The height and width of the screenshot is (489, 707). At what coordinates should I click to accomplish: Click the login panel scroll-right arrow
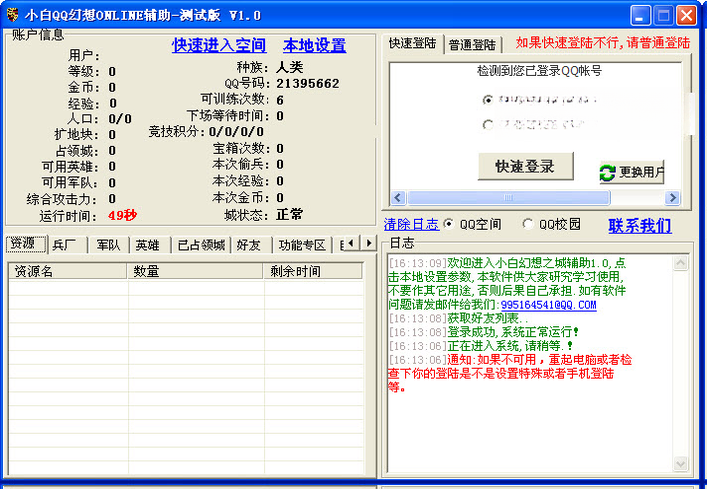tap(672, 197)
